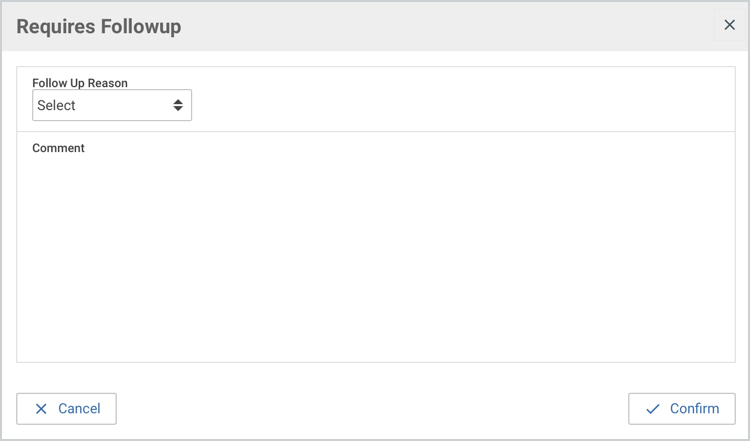
Task: Click the Select placeholder text
Action: pos(57,105)
